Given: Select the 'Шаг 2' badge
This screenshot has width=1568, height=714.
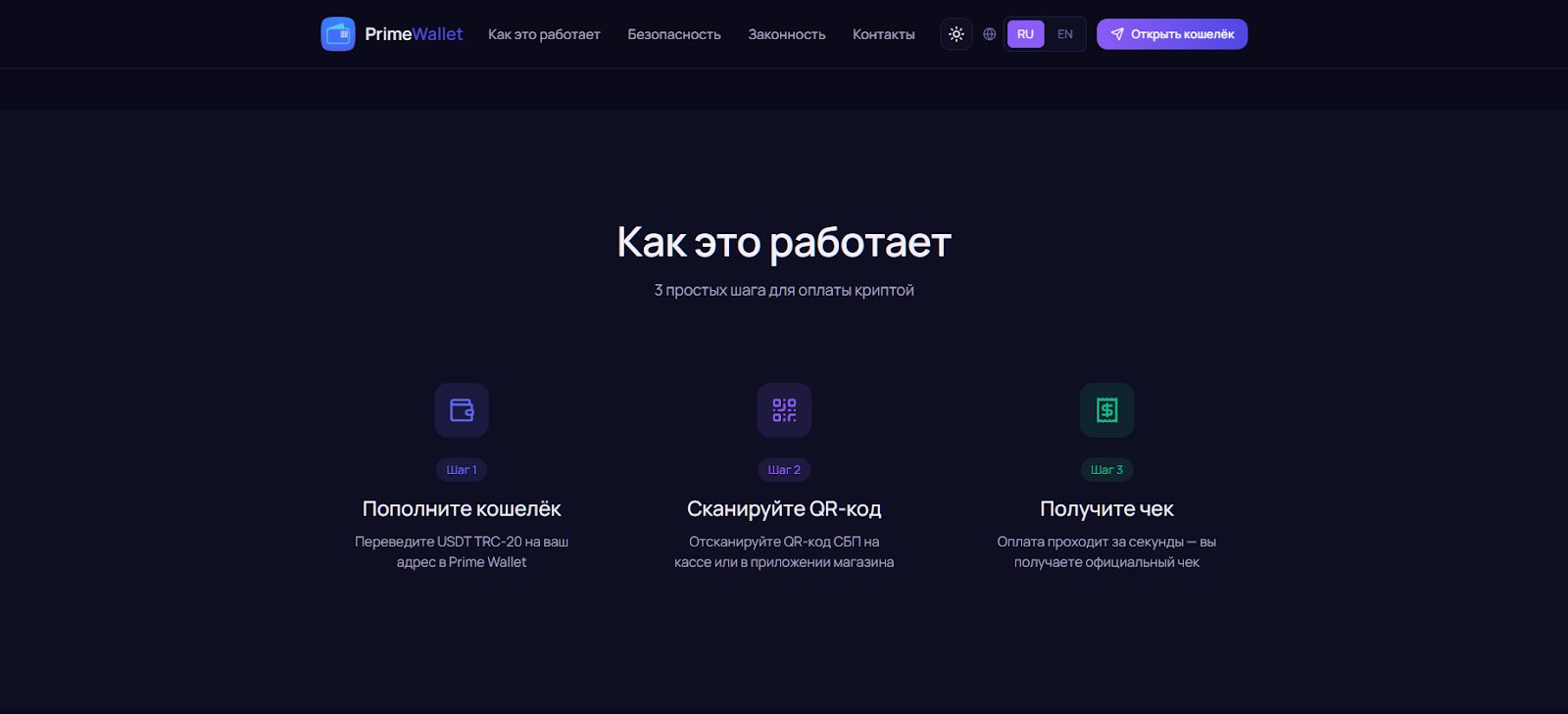Looking at the screenshot, I should pos(784,470).
